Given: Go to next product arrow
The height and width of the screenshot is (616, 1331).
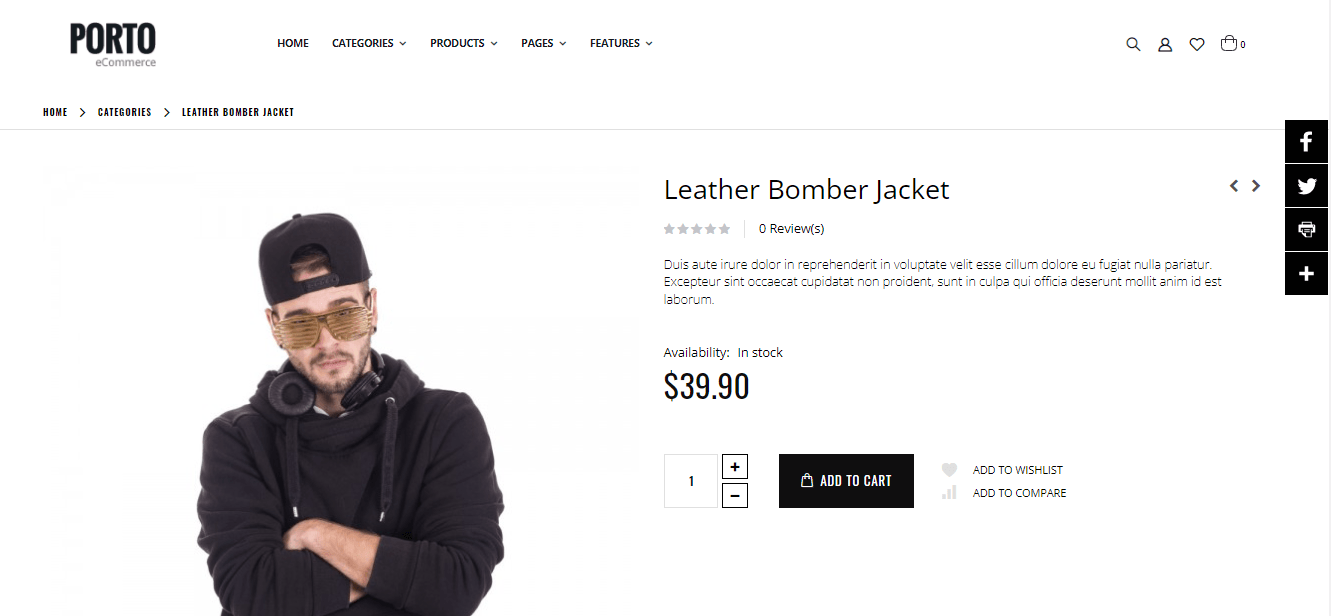Looking at the screenshot, I should click(x=1256, y=186).
